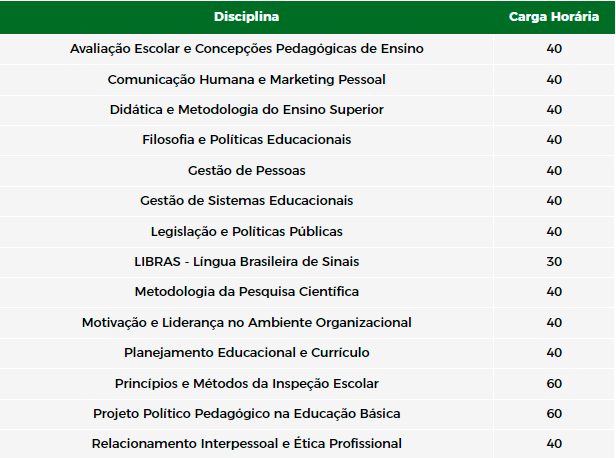The image size is (616, 458).
Task: Click the Carga Horária column header
Action: tap(554, 16)
